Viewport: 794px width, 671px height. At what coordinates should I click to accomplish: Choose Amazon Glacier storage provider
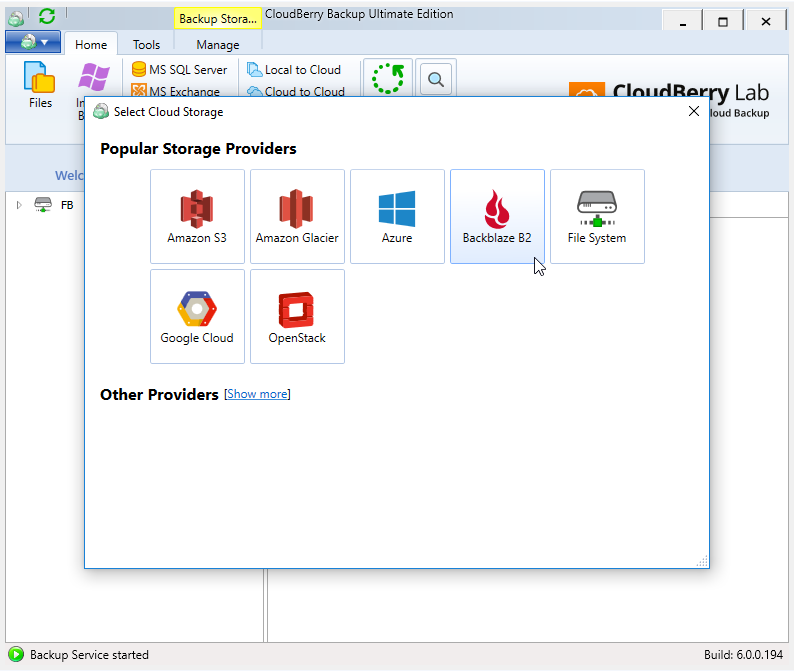tap(297, 216)
